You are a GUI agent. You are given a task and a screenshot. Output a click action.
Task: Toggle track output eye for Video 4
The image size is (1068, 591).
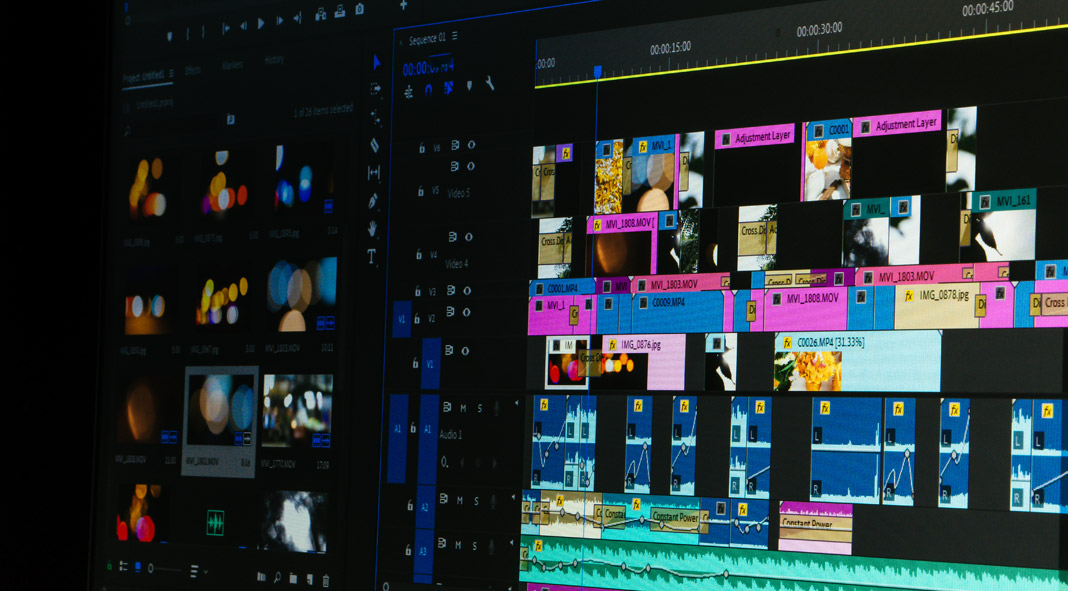tap(469, 236)
